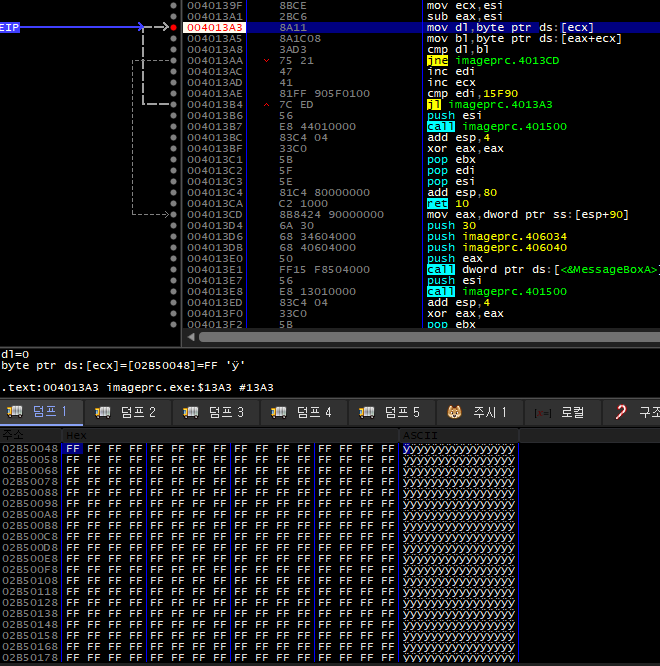660x666 pixels.
Task: Open the 덤프 4 tab
Action: coord(304,412)
